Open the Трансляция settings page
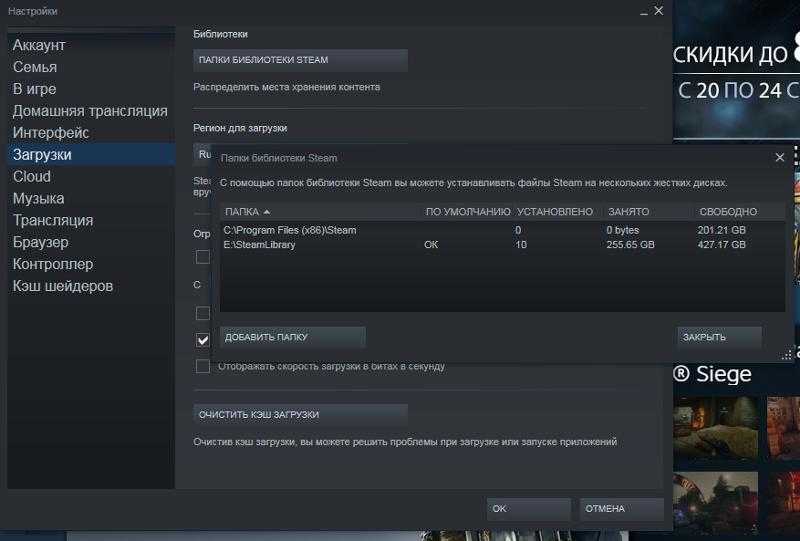 pos(53,220)
